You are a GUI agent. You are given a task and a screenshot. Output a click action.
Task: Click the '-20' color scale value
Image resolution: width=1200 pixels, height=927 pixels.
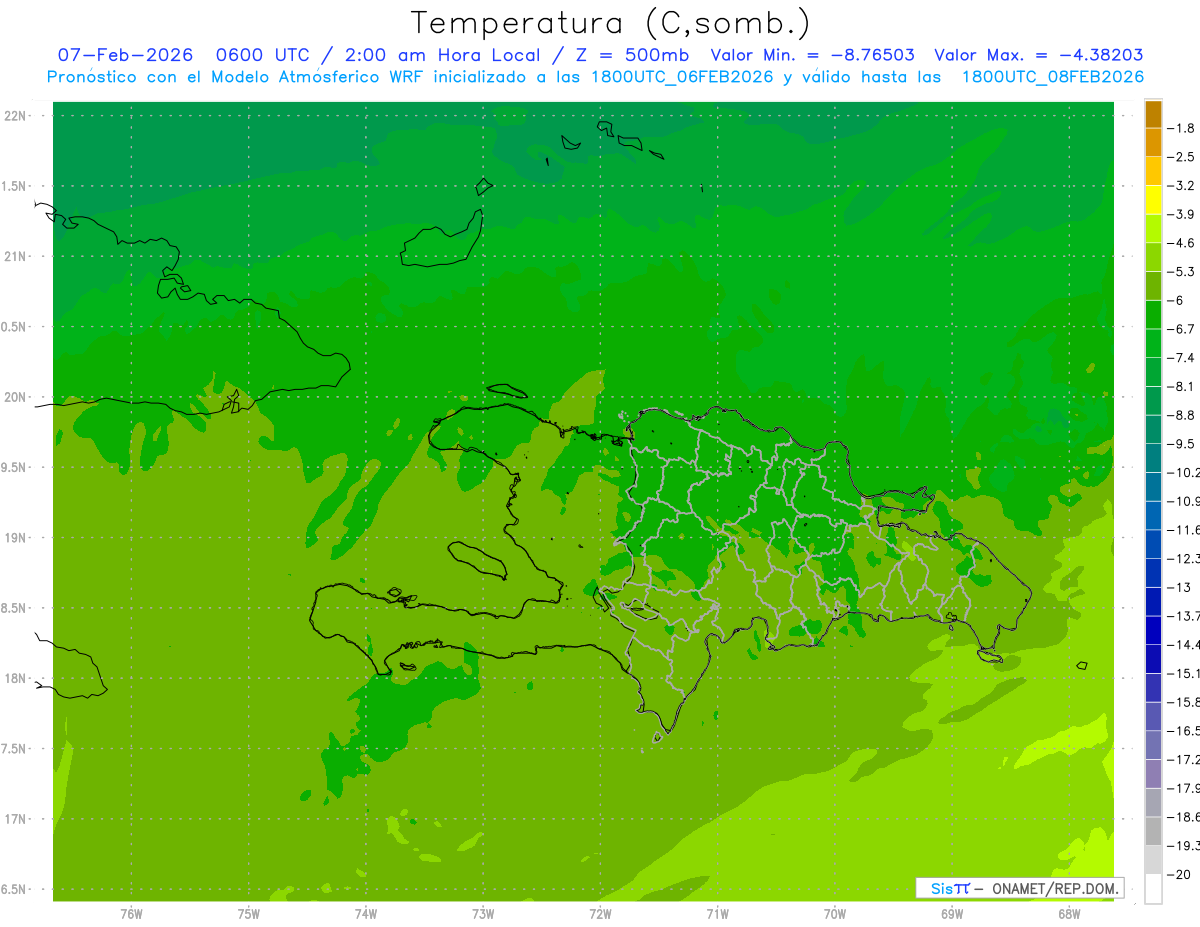coord(1181,875)
